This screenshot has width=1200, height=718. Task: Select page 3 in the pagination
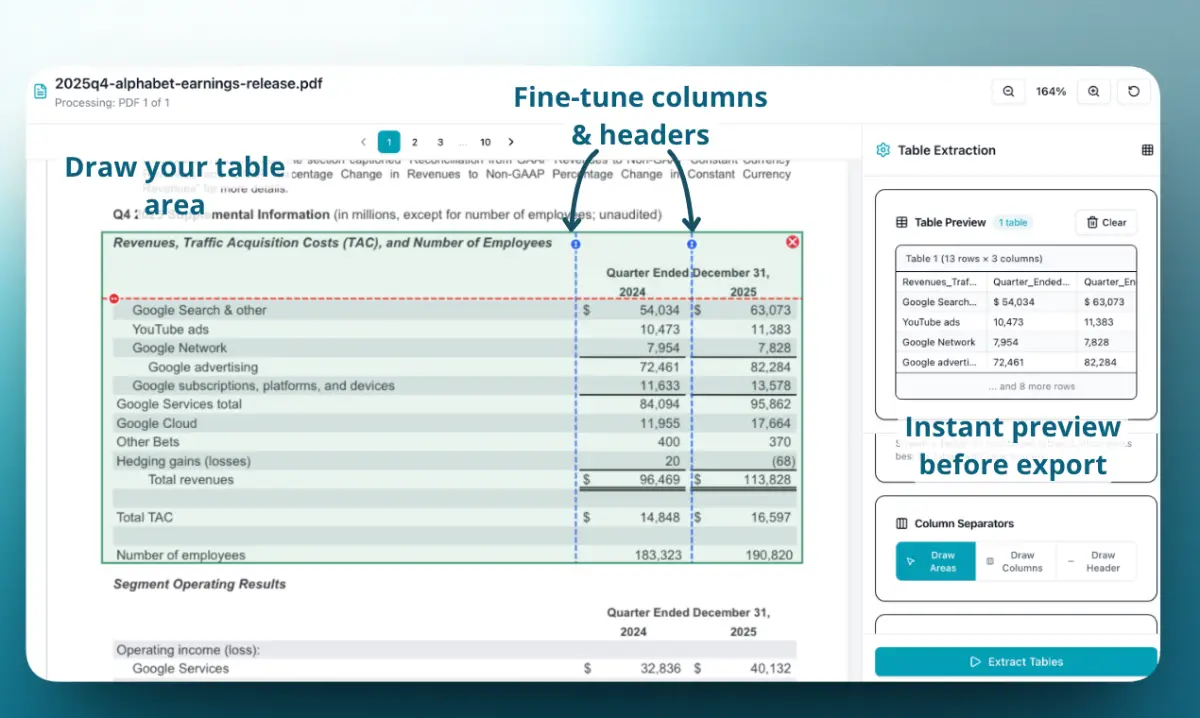440,142
